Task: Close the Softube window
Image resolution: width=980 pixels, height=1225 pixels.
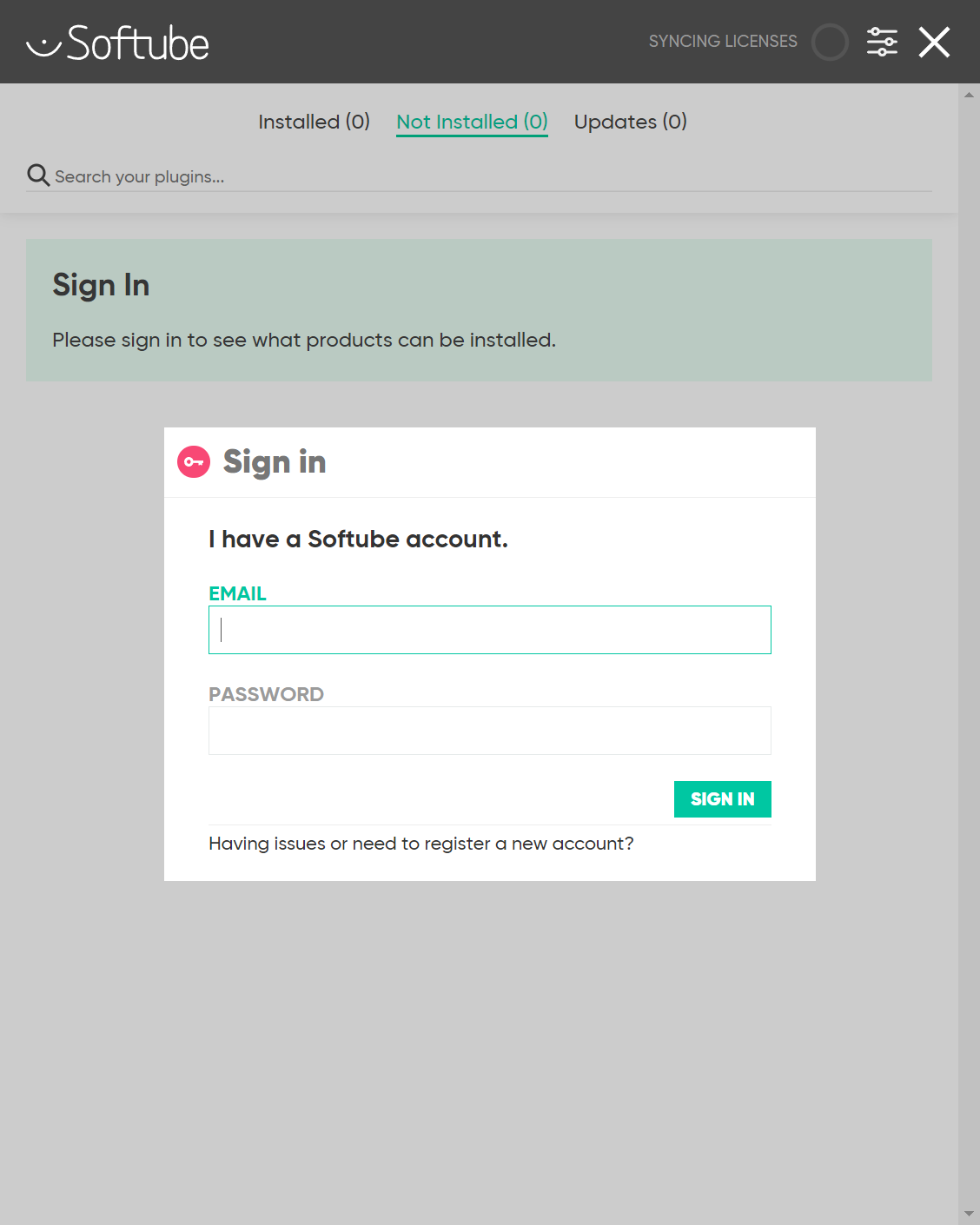Action: pyautogui.click(x=934, y=42)
